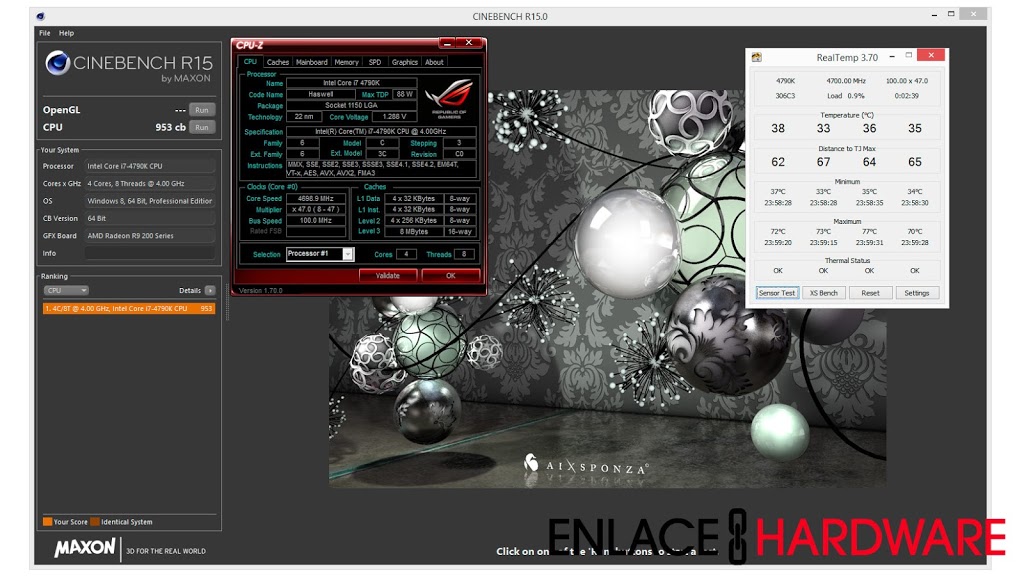
Task: Open RealTemp Settings
Action: point(916,293)
